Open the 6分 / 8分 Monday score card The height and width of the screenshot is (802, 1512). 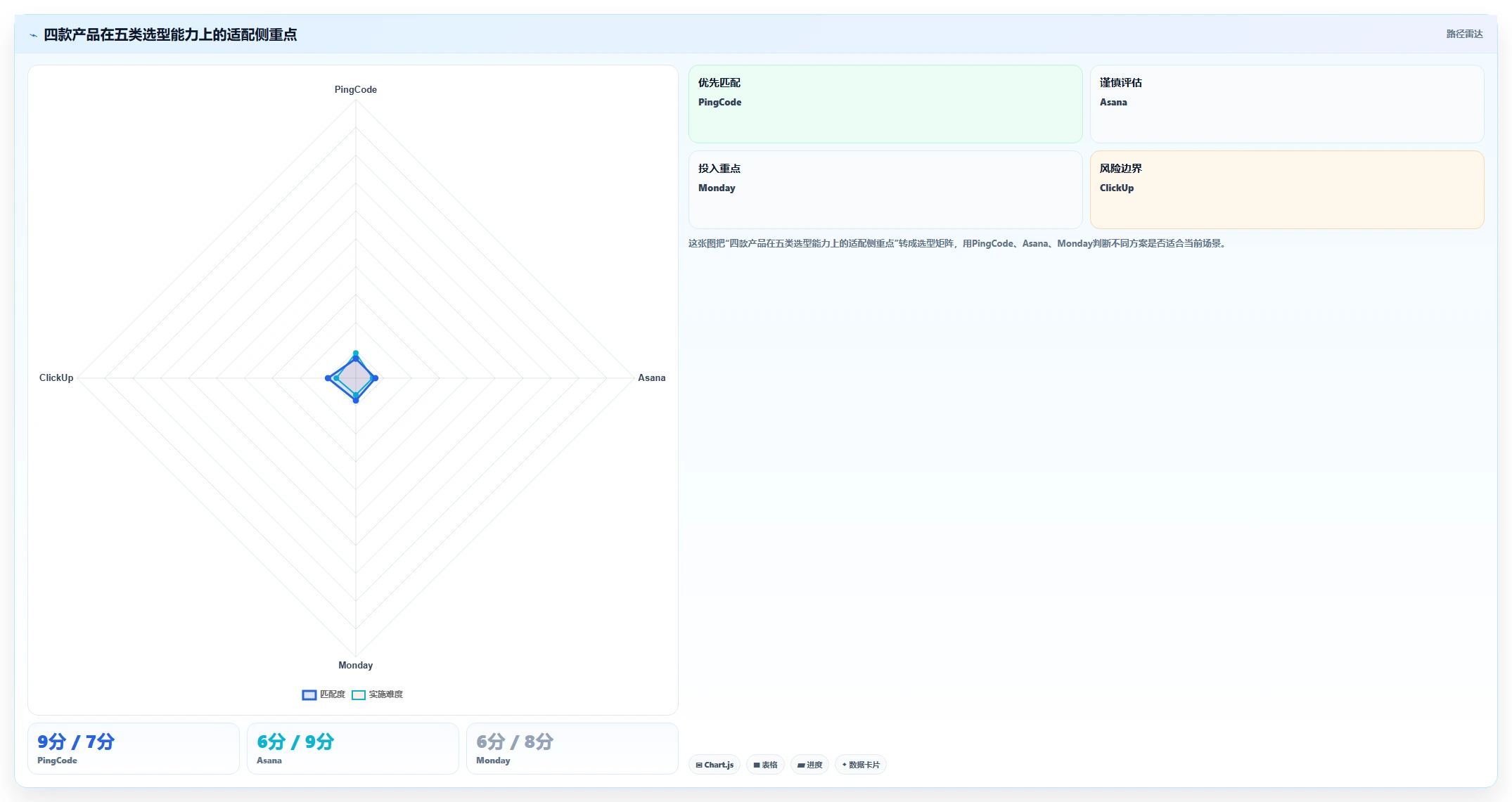[x=572, y=749]
